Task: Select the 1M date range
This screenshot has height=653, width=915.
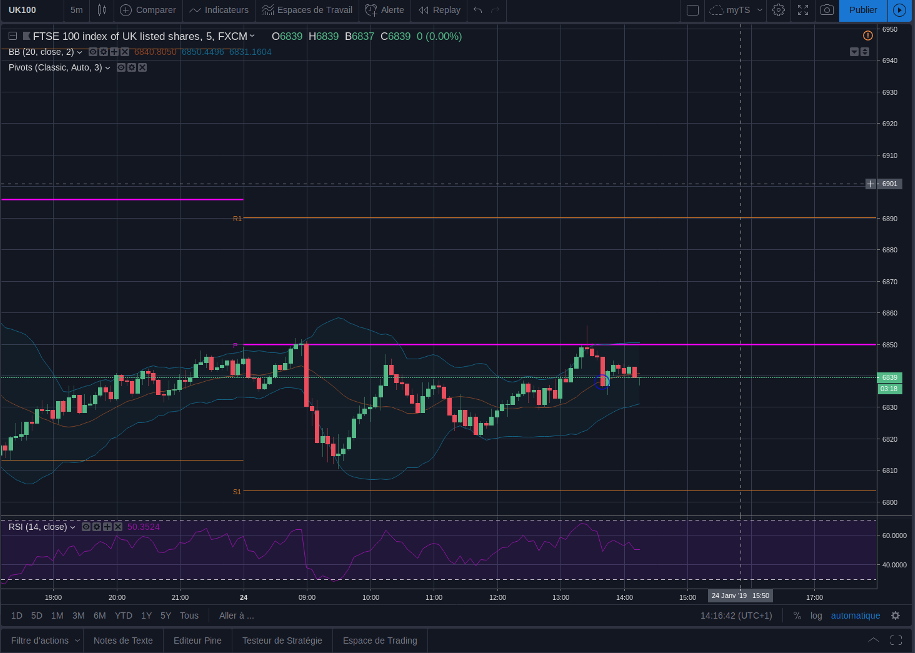Action: point(57,616)
